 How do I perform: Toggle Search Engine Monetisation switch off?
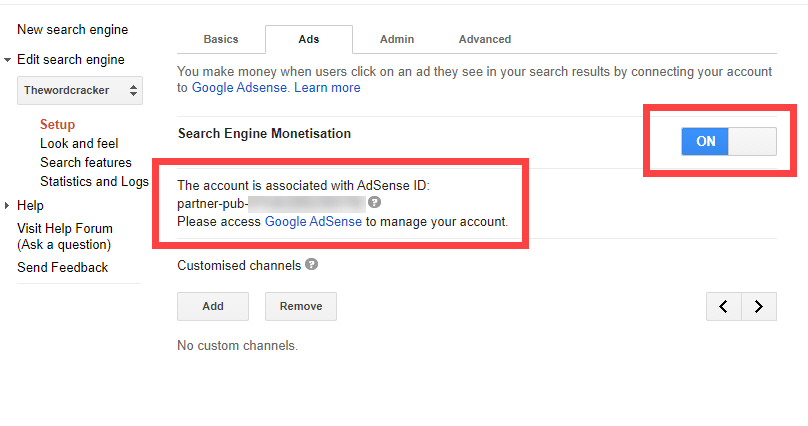tap(729, 141)
